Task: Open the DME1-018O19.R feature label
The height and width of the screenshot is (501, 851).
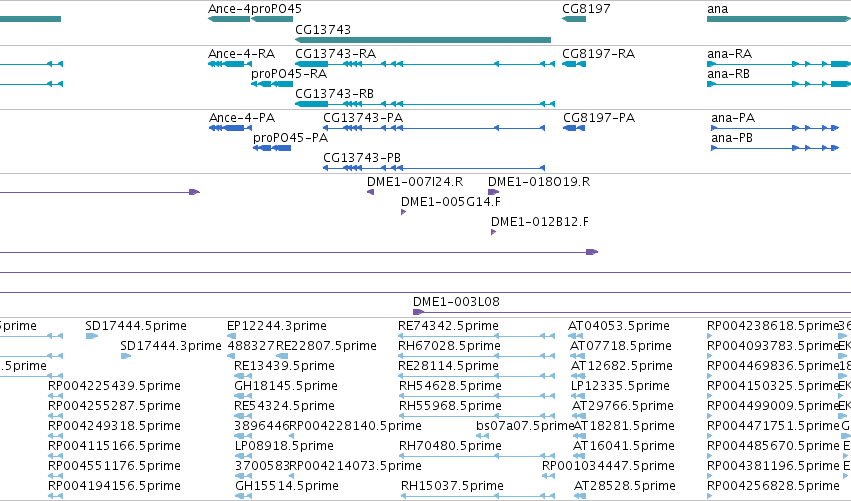Action: tap(539, 182)
